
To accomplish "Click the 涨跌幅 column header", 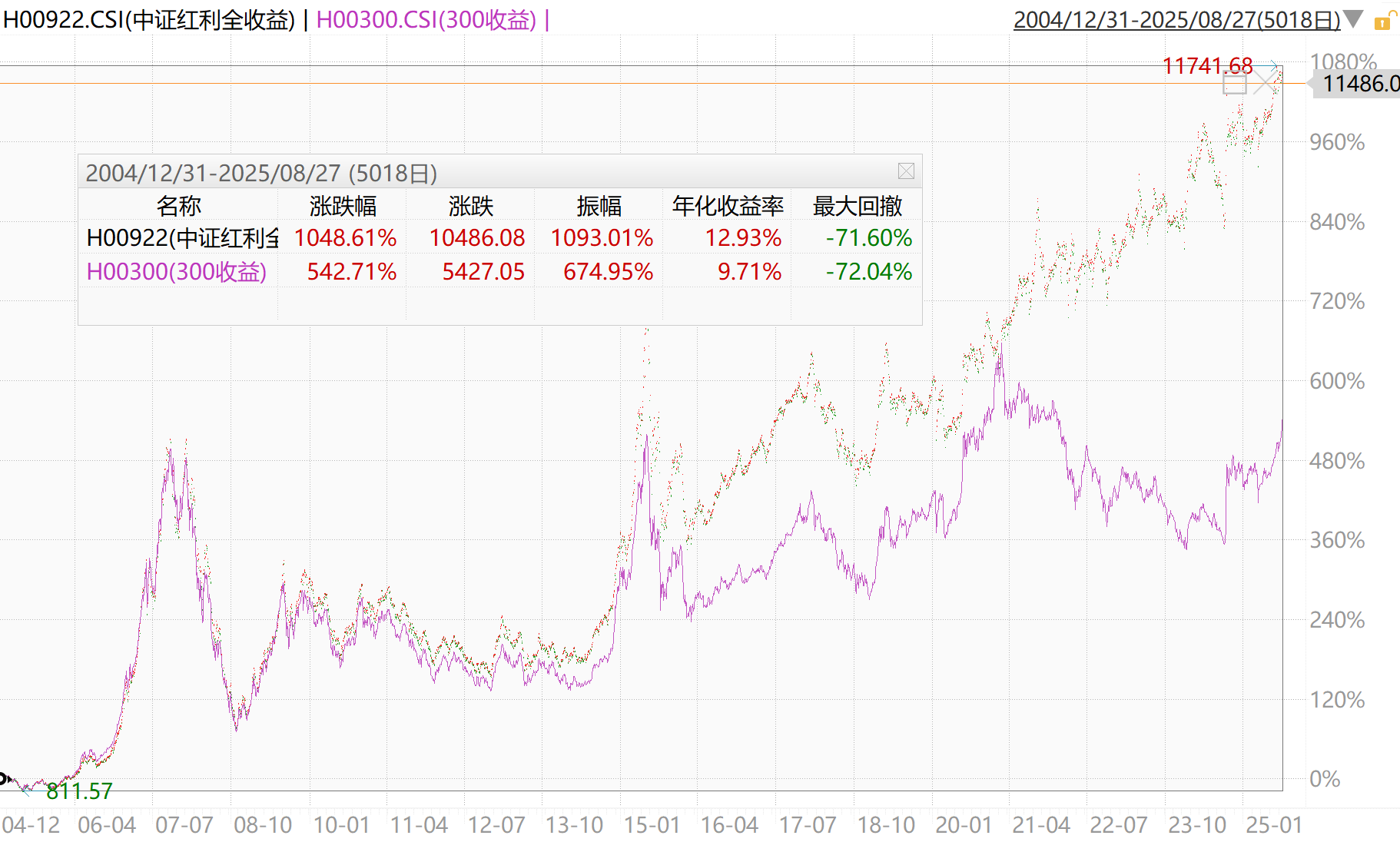I will pos(343,206).
